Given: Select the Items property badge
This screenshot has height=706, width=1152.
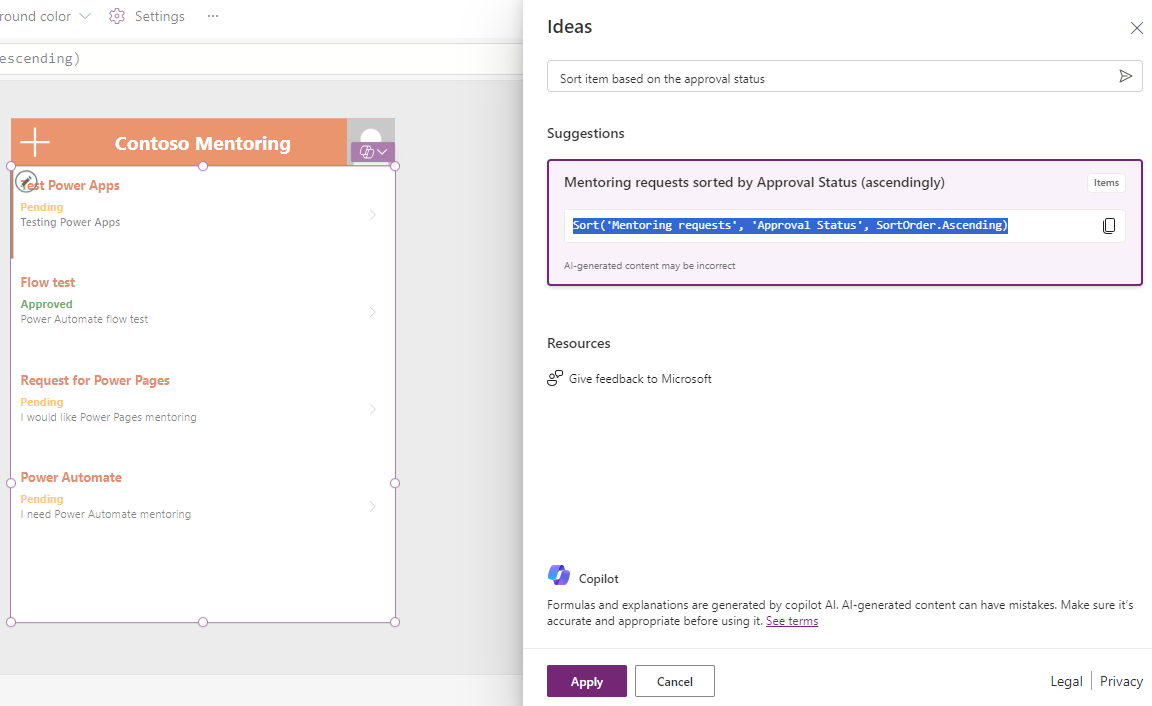Looking at the screenshot, I should point(1106,182).
